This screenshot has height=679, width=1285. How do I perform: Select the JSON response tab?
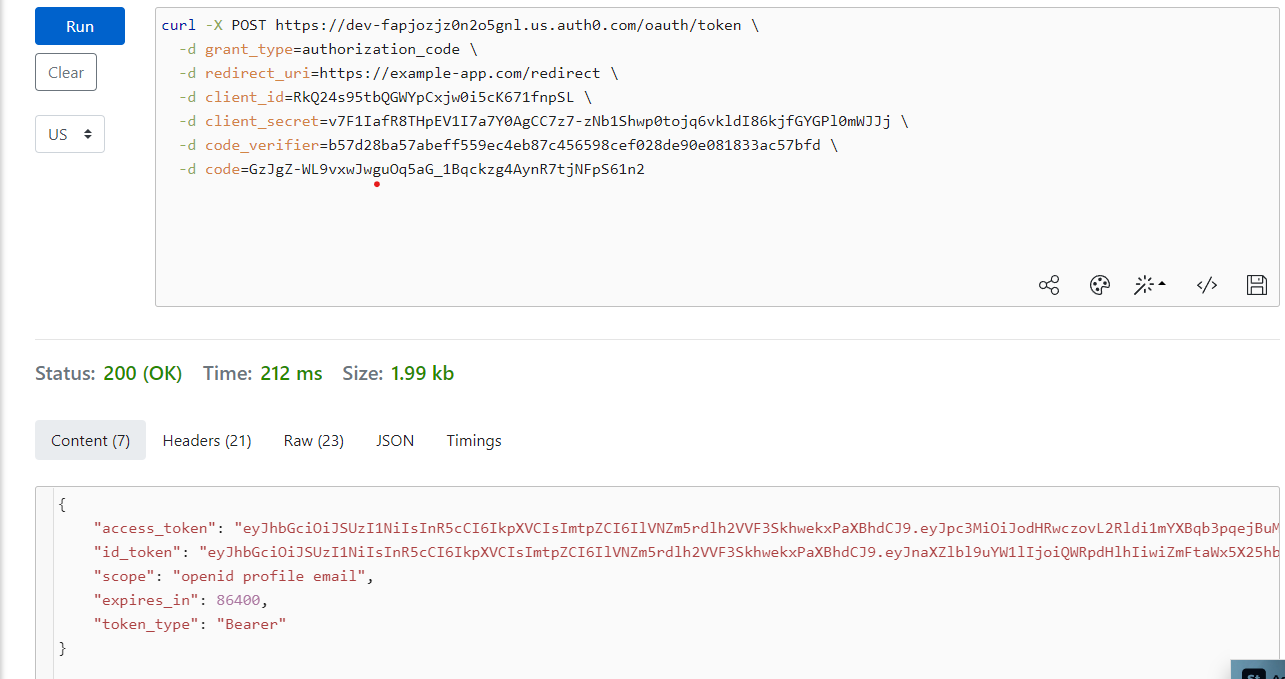pos(394,440)
